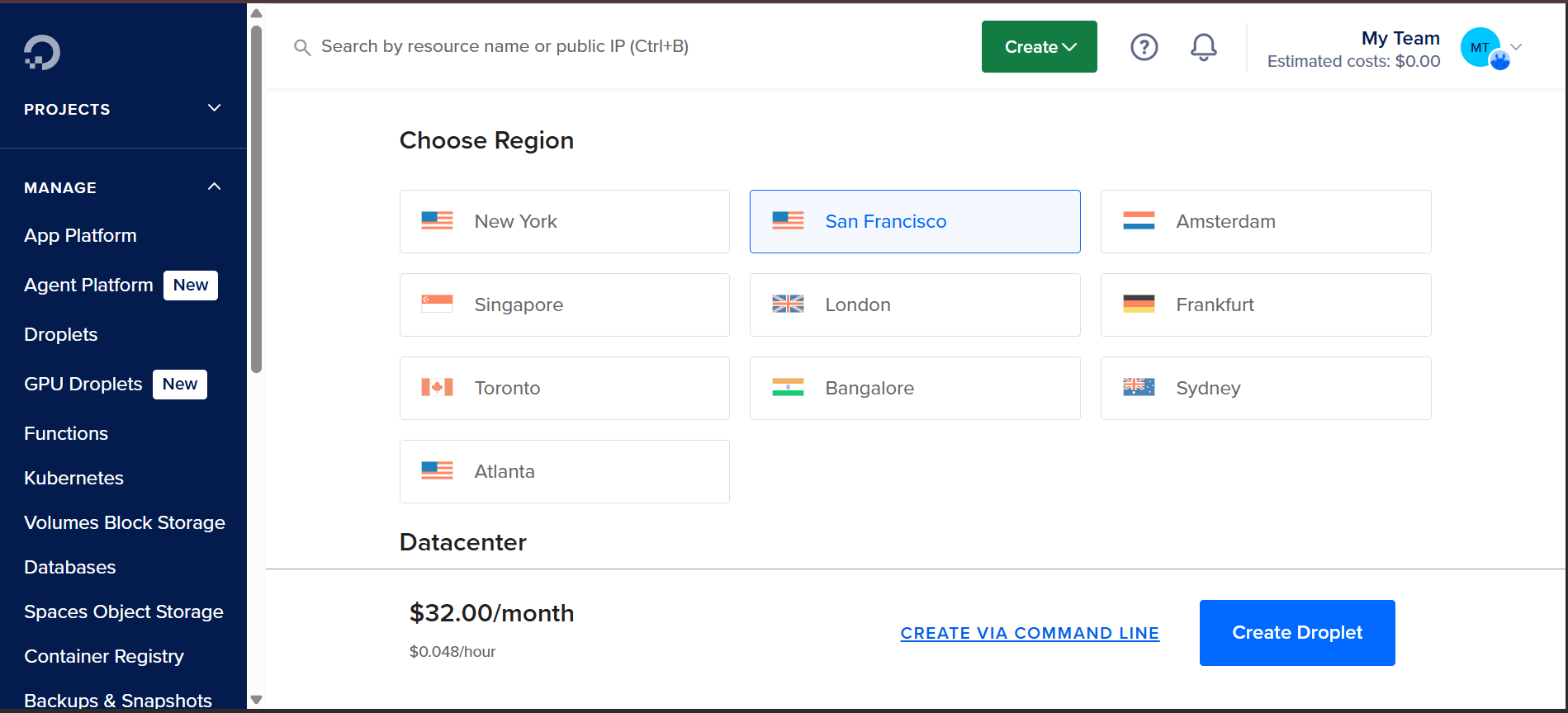Open Agent Platform in sidebar
The width and height of the screenshot is (1568, 713).
(88, 285)
